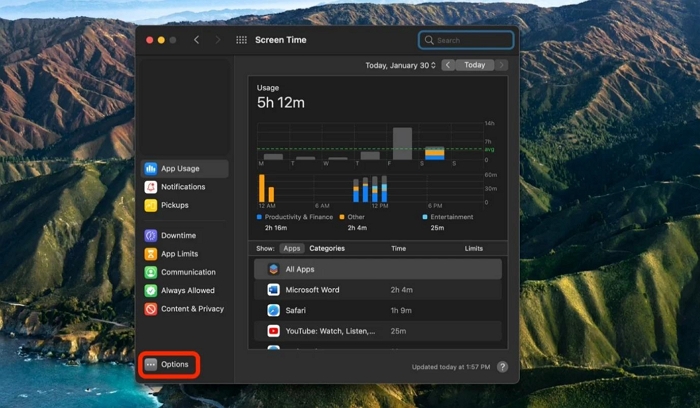This screenshot has width=700, height=408.
Task: Click the Search field
Action: 466,40
